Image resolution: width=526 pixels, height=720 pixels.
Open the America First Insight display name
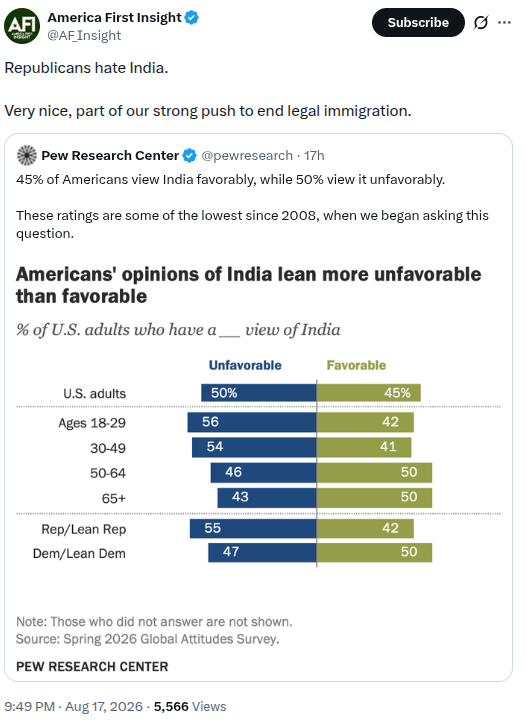tap(115, 17)
